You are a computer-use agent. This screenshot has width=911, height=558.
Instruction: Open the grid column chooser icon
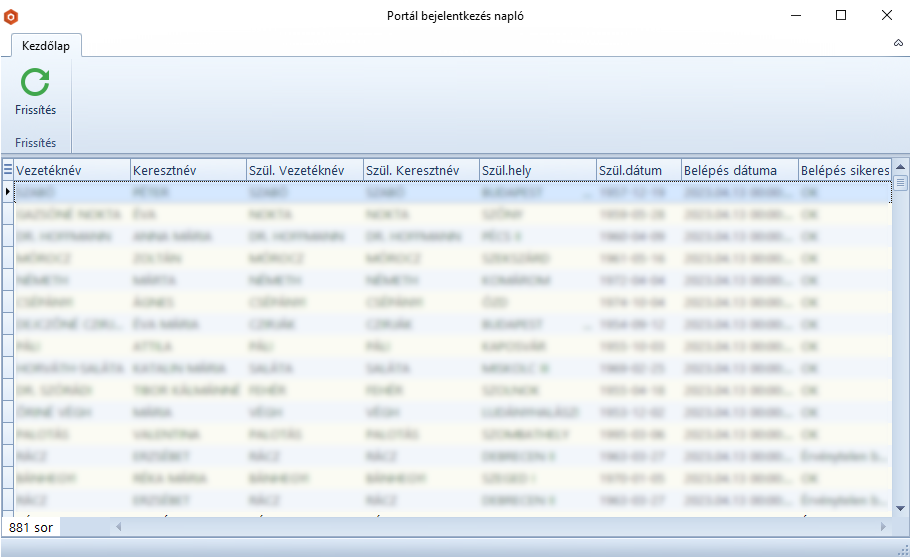point(8,170)
